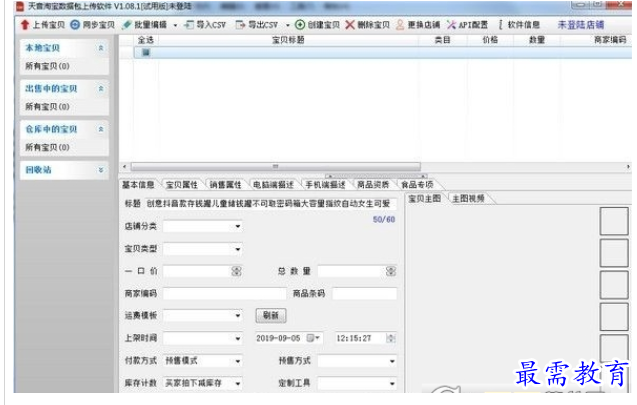Click the 总数量 spinner control
The height and width of the screenshot is (405, 637).
point(391,271)
